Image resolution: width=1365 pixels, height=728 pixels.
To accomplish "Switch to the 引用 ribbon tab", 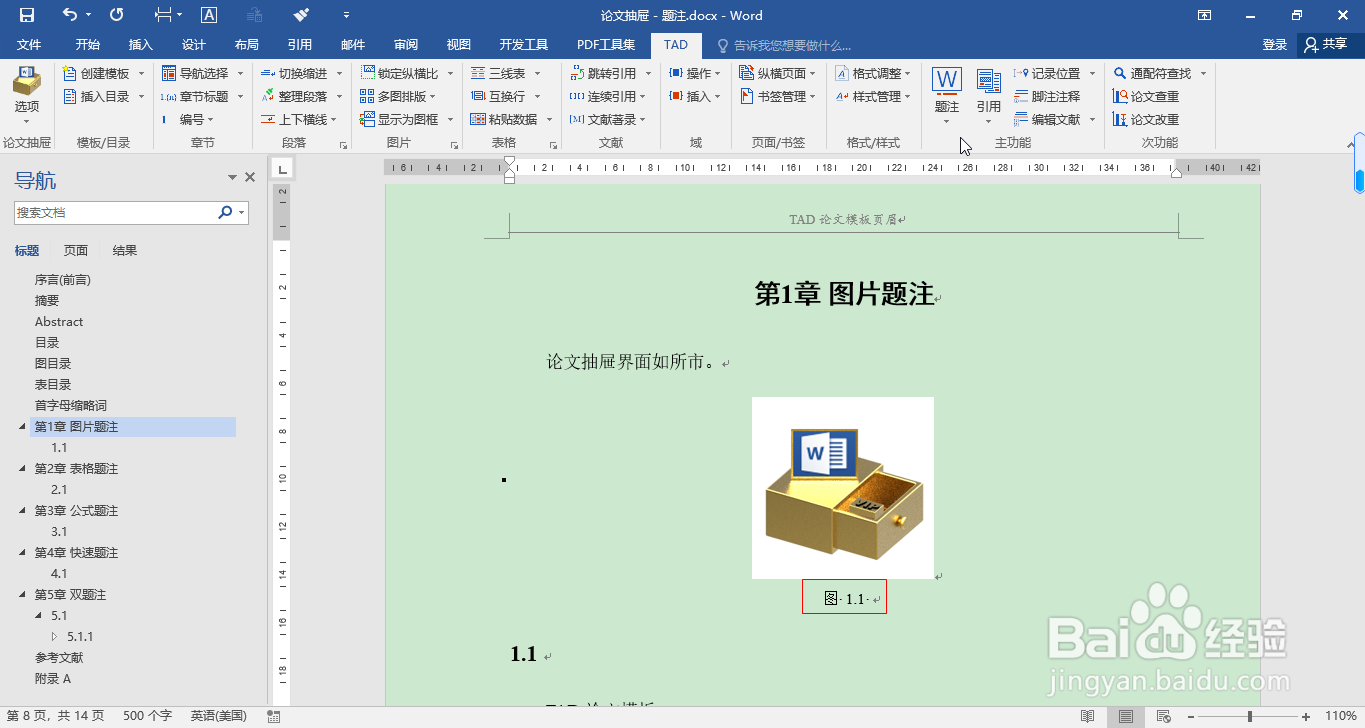I will (299, 45).
